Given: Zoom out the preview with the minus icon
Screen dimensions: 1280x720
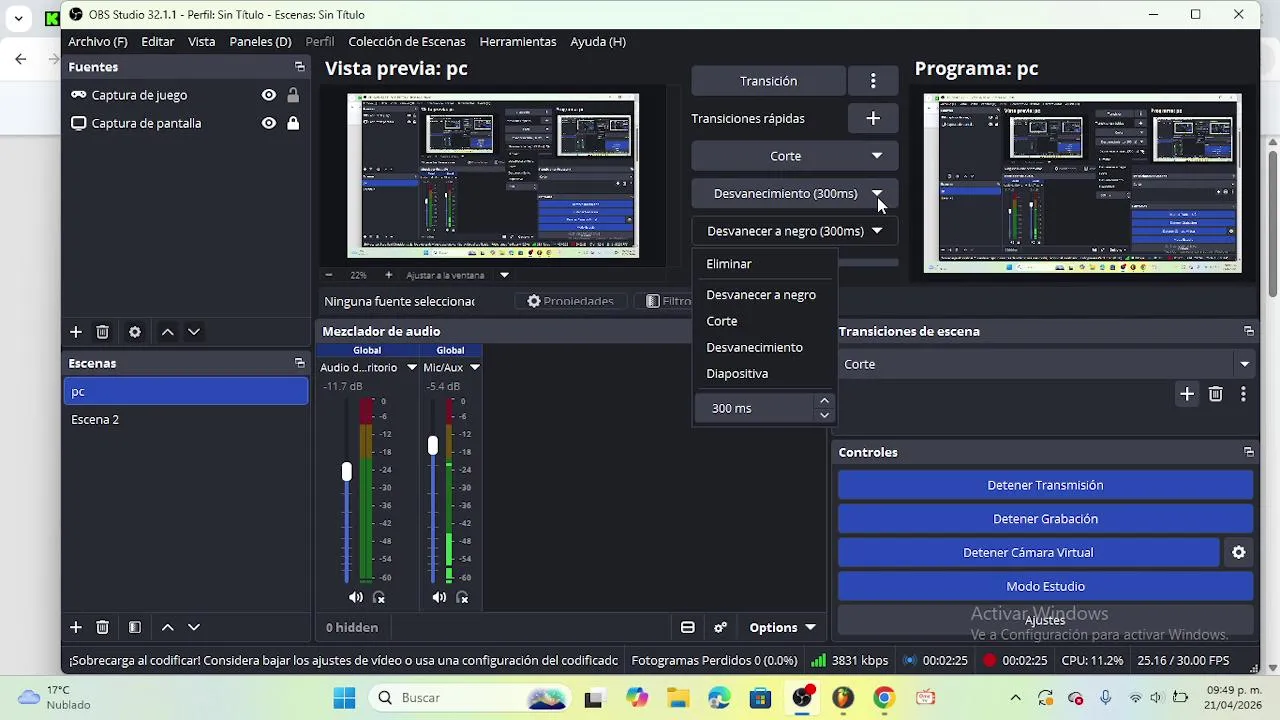Looking at the screenshot, I should (x=329, y=275).
